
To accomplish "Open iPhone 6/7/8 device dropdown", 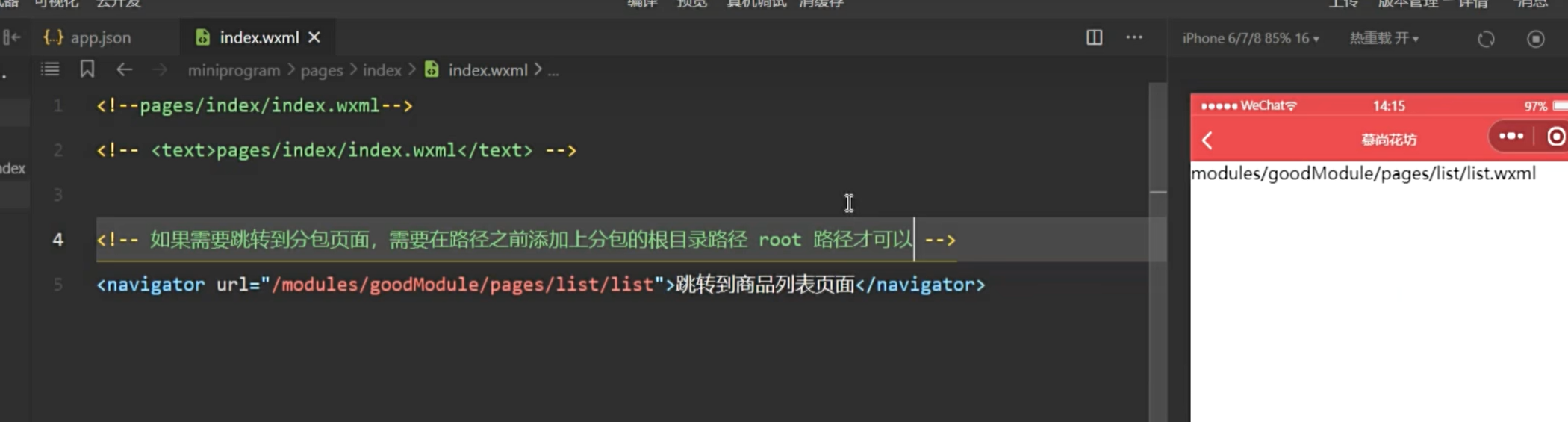I will 1251,38.
